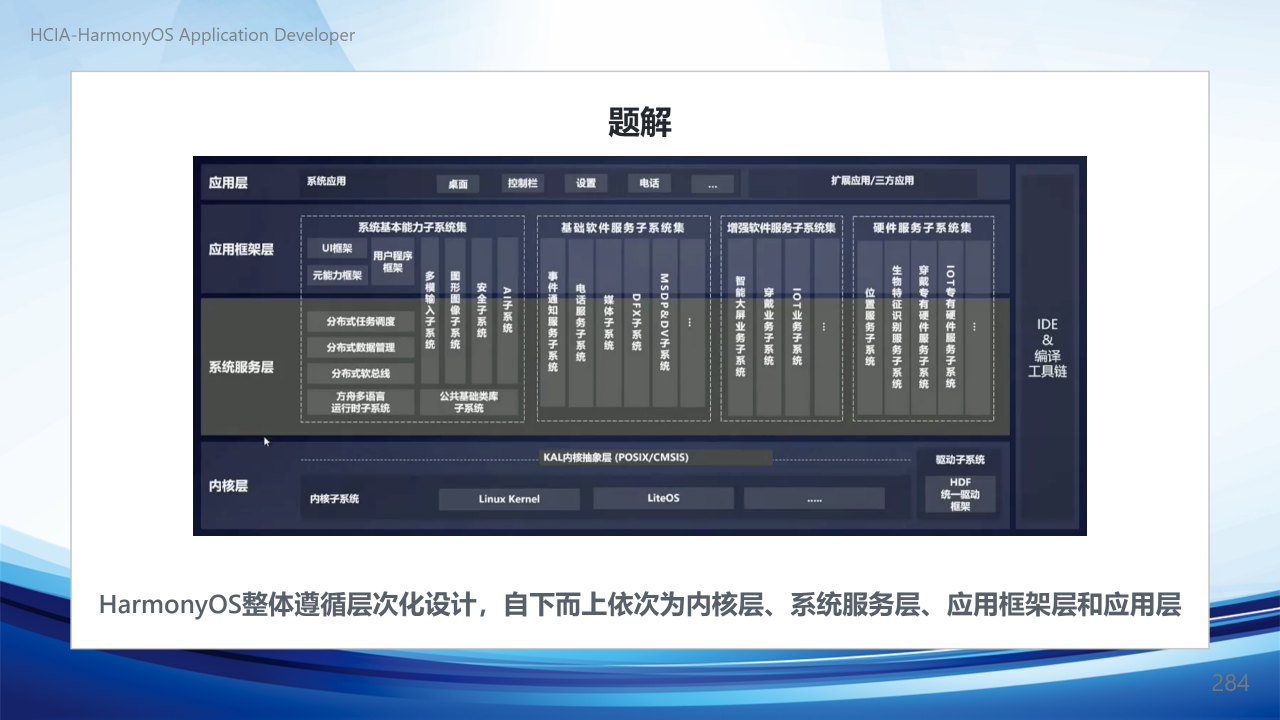Click the 图形图像子系统 column
The width and height of the screenshot is (1280, 720).
[x=456, y=311]
